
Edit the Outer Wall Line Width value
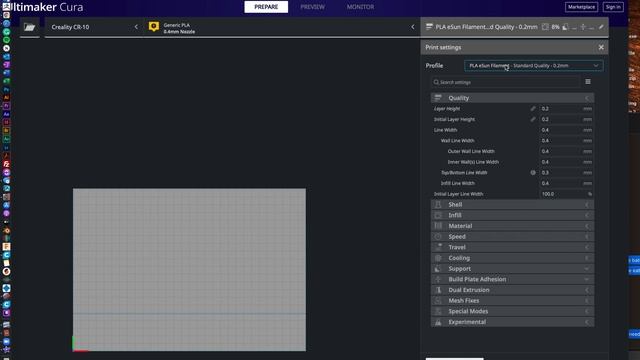coord(566,151)
